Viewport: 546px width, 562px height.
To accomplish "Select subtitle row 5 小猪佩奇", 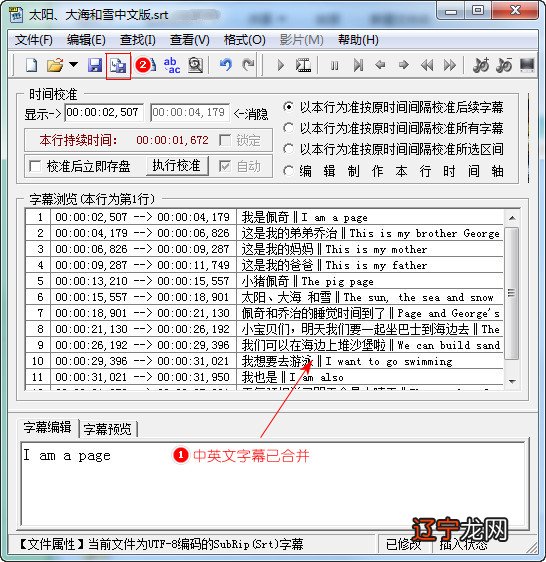I will [x=265, y=281].
